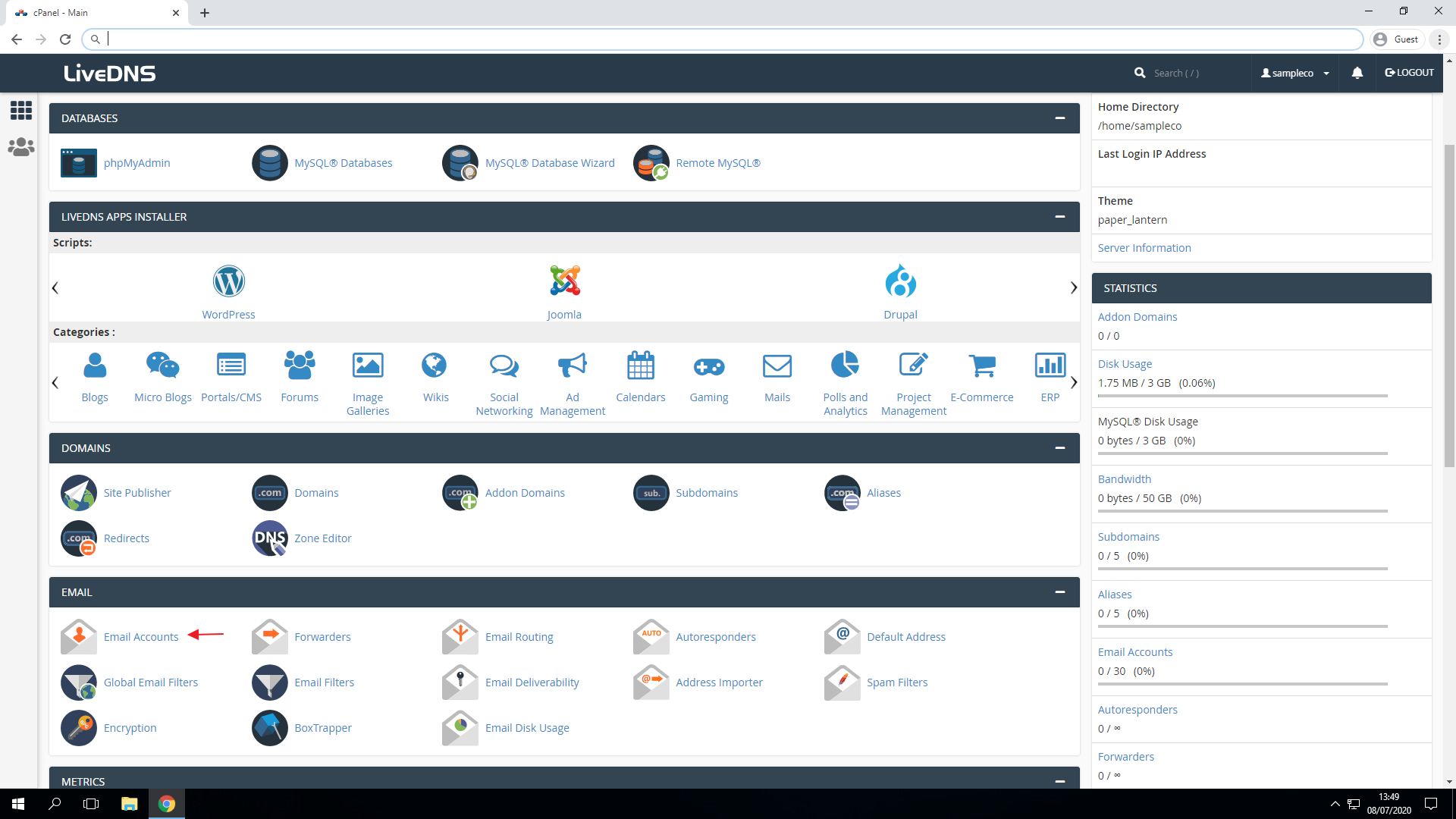Open the Encryption key icon
The image size is (1456, 819).
[x=79, y=728]
